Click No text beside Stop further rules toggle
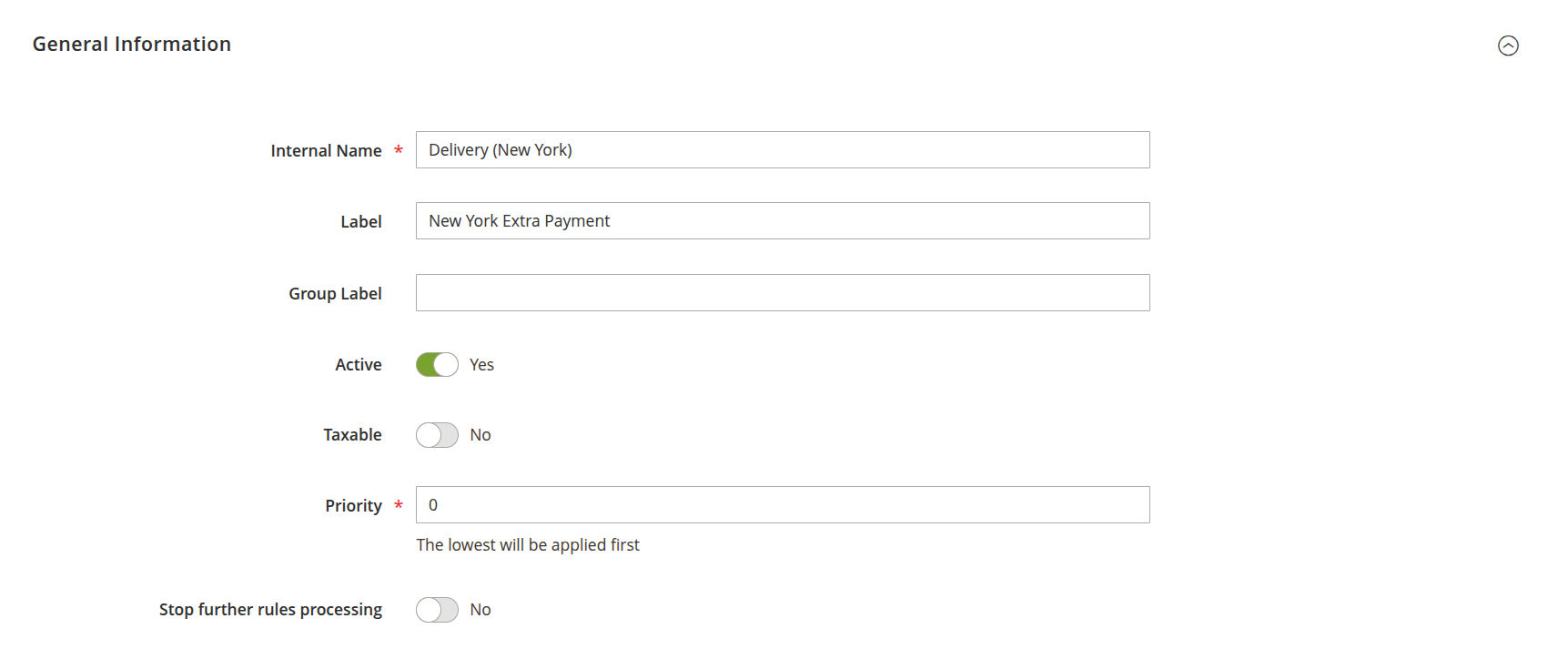 click(x=480, y=610)
